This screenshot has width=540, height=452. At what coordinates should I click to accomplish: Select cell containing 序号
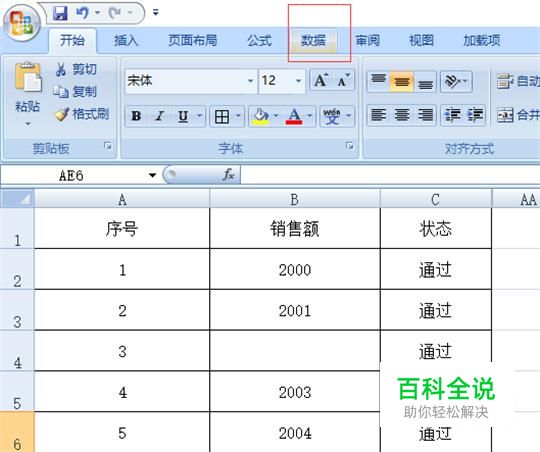coord(122,228)
